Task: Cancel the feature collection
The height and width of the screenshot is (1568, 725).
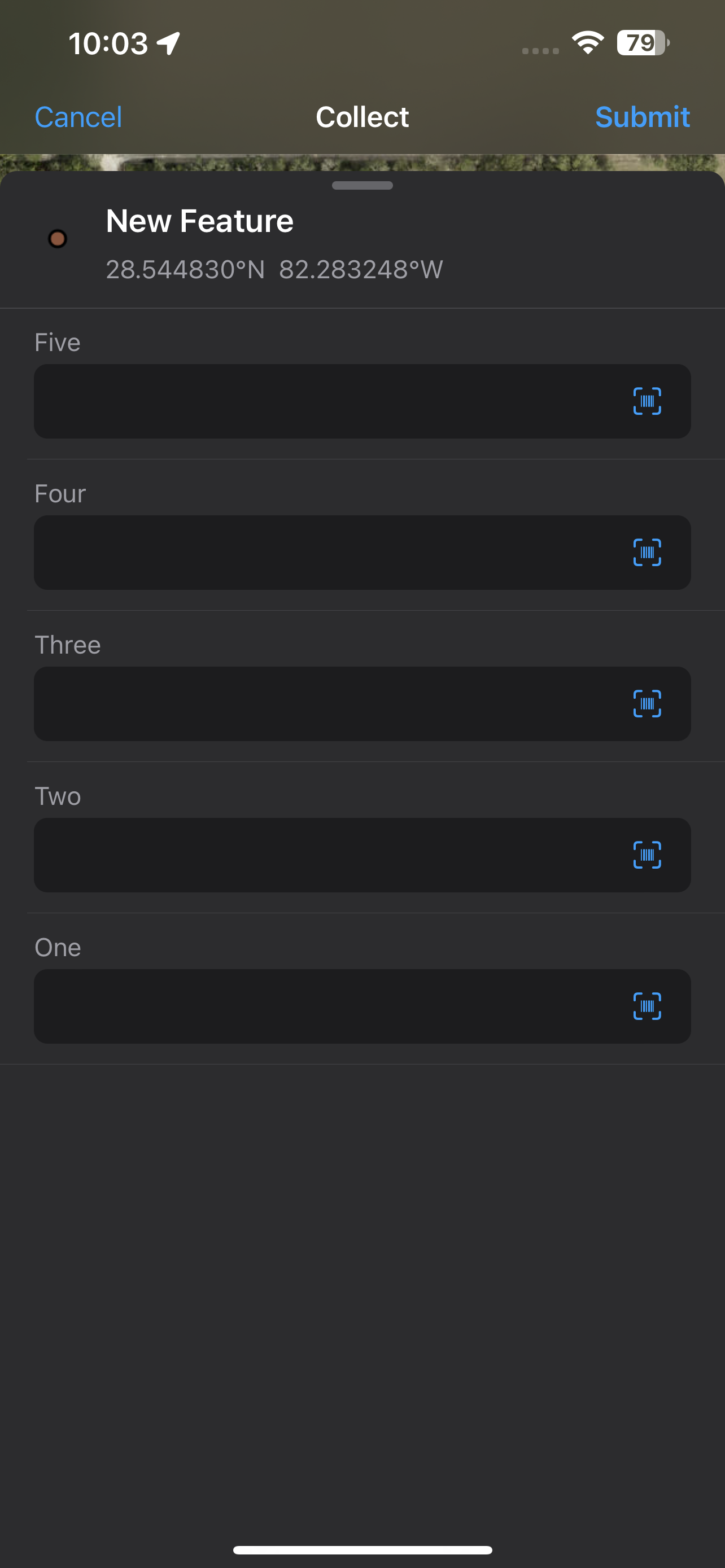Action: 78,116
